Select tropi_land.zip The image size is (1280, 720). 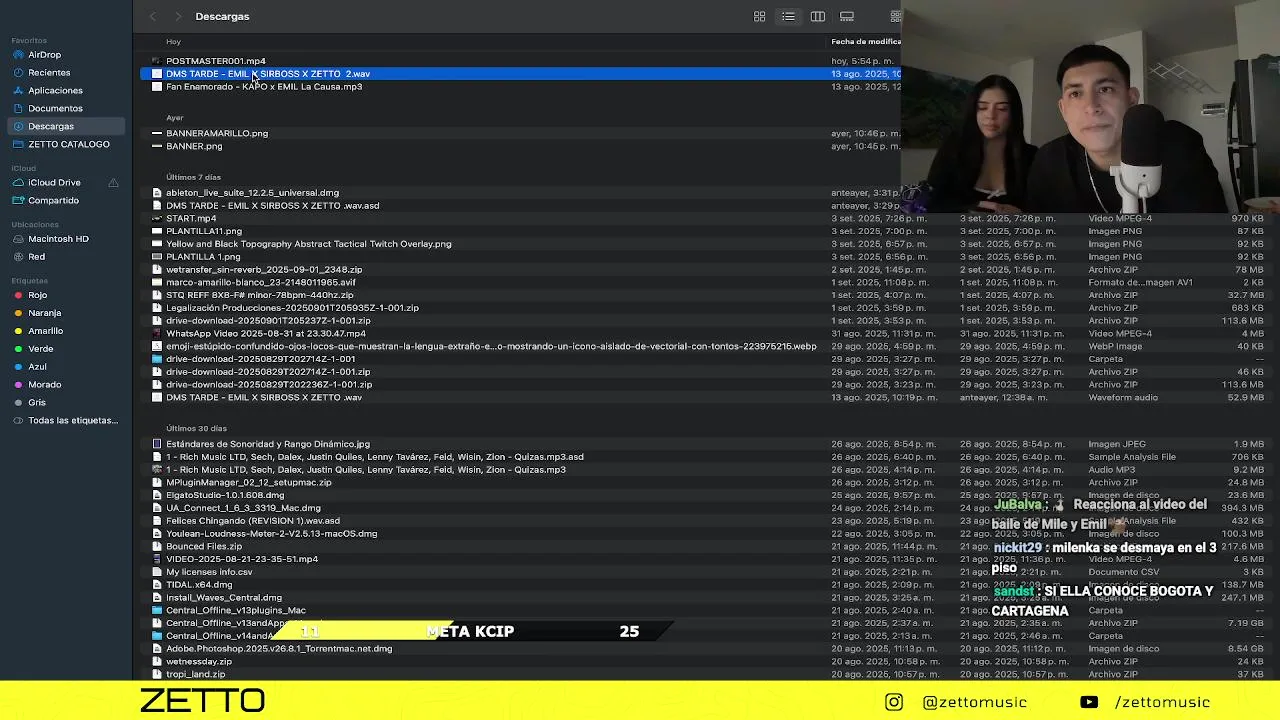(x=196, y=674)
